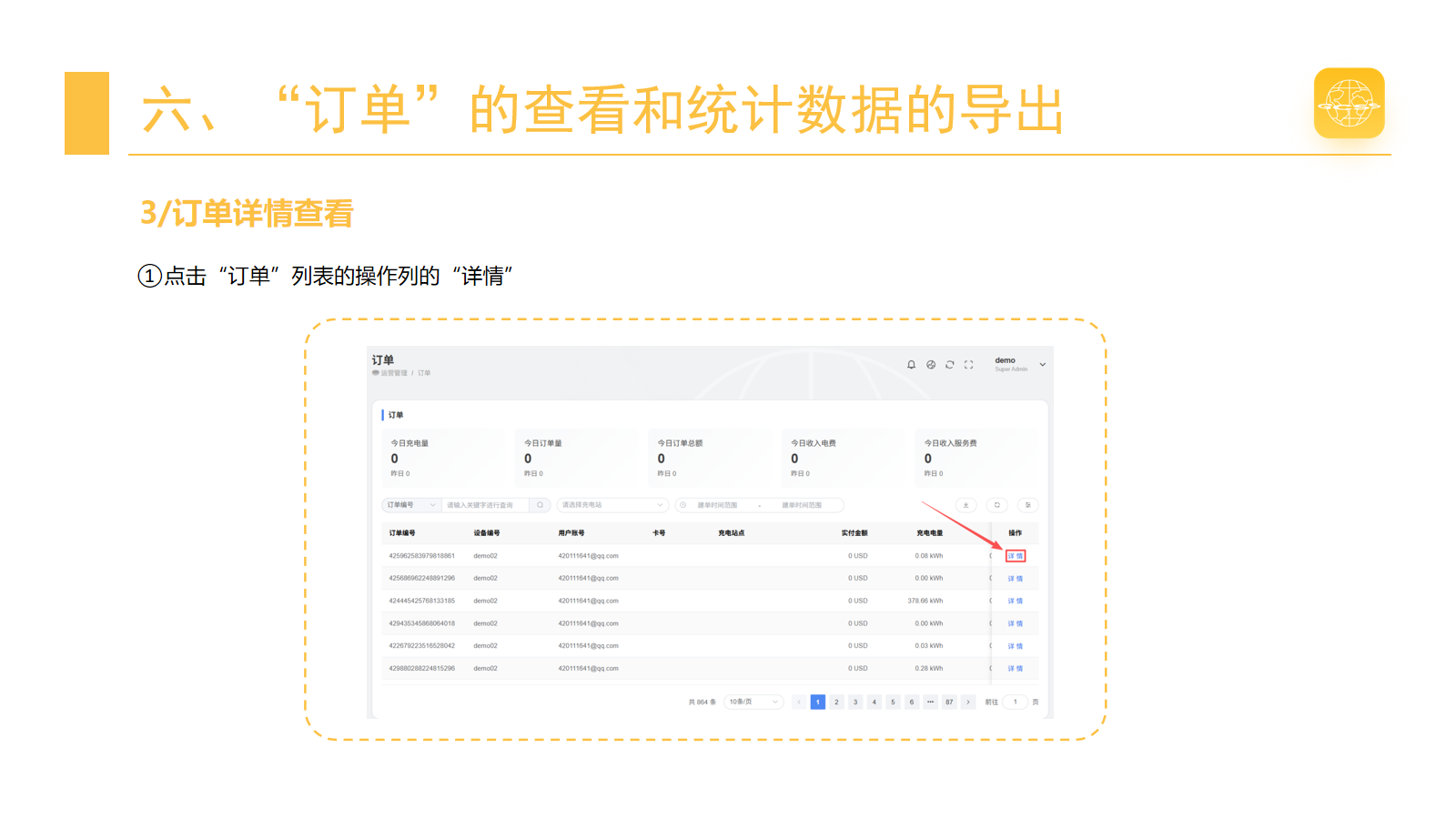Click the 今日订单总额 statistic card
The height and width of the screenshot is (819, 1456).
[712, 458]
